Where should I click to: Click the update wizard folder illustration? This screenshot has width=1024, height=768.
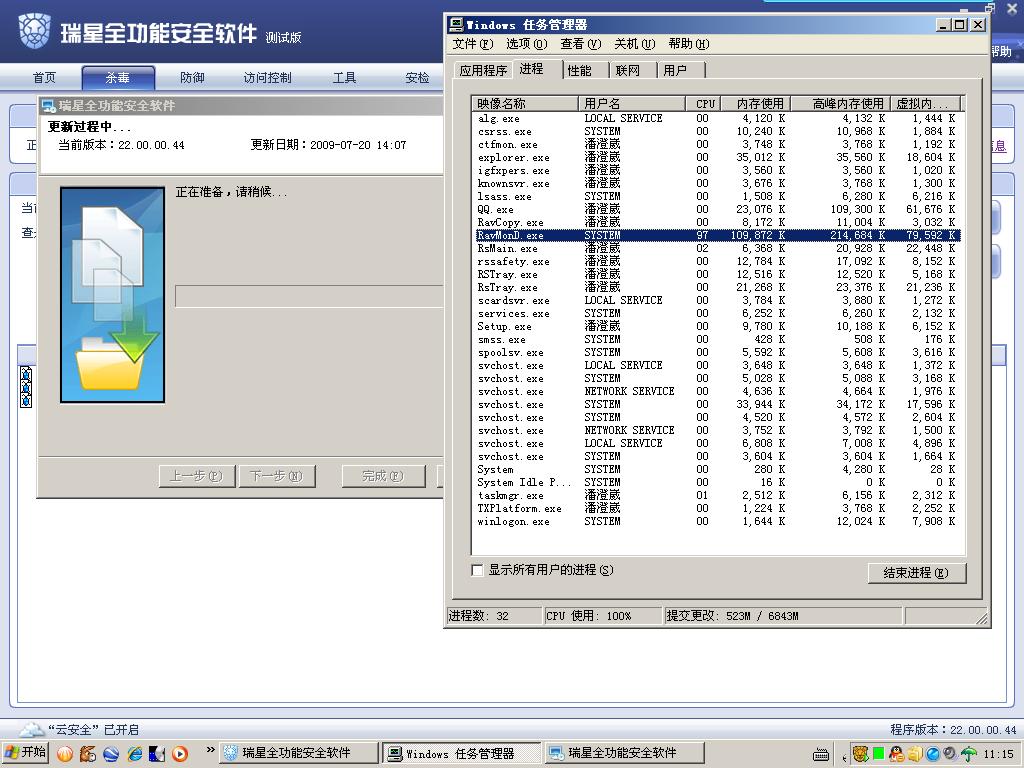point(112,295)
